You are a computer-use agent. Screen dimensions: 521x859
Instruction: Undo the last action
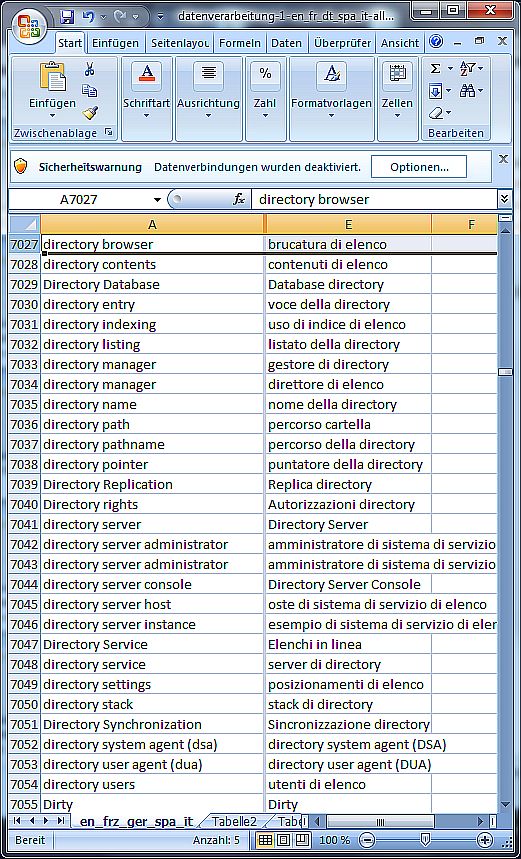tap(88, 16)
